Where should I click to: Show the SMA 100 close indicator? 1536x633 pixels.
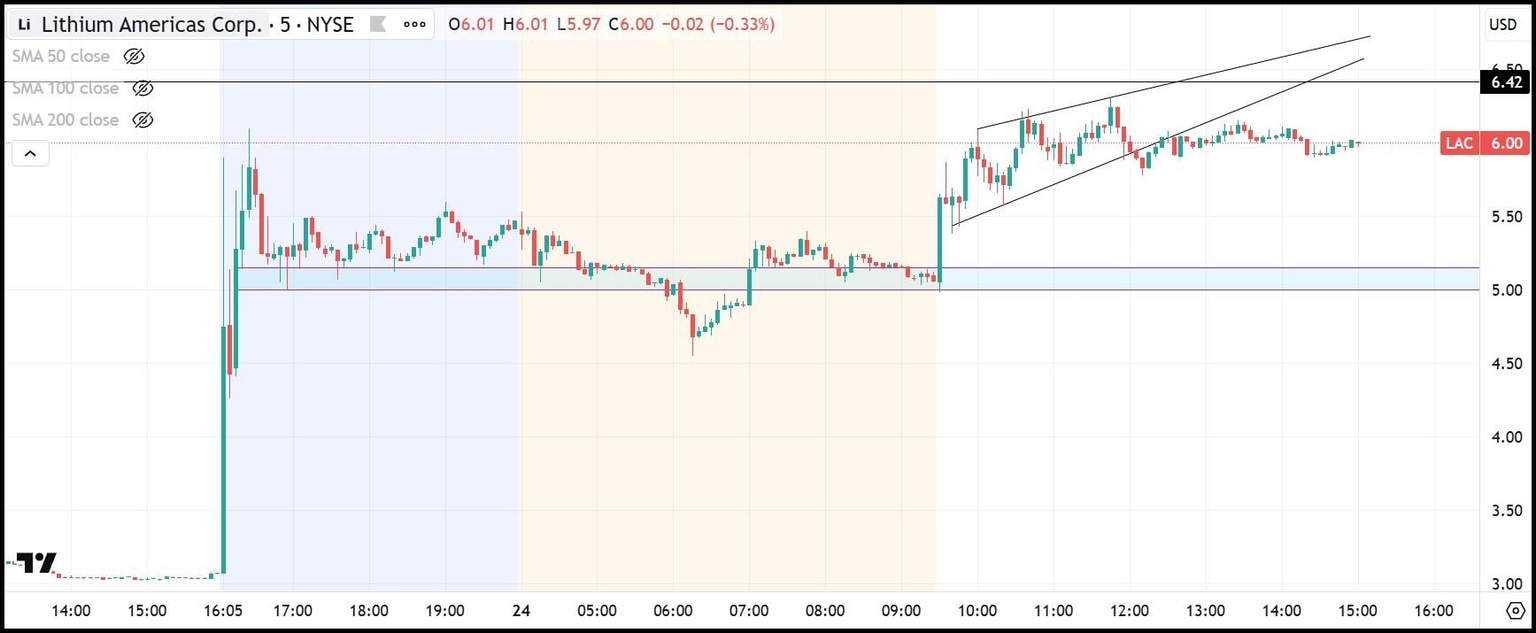tap(143, 88)
